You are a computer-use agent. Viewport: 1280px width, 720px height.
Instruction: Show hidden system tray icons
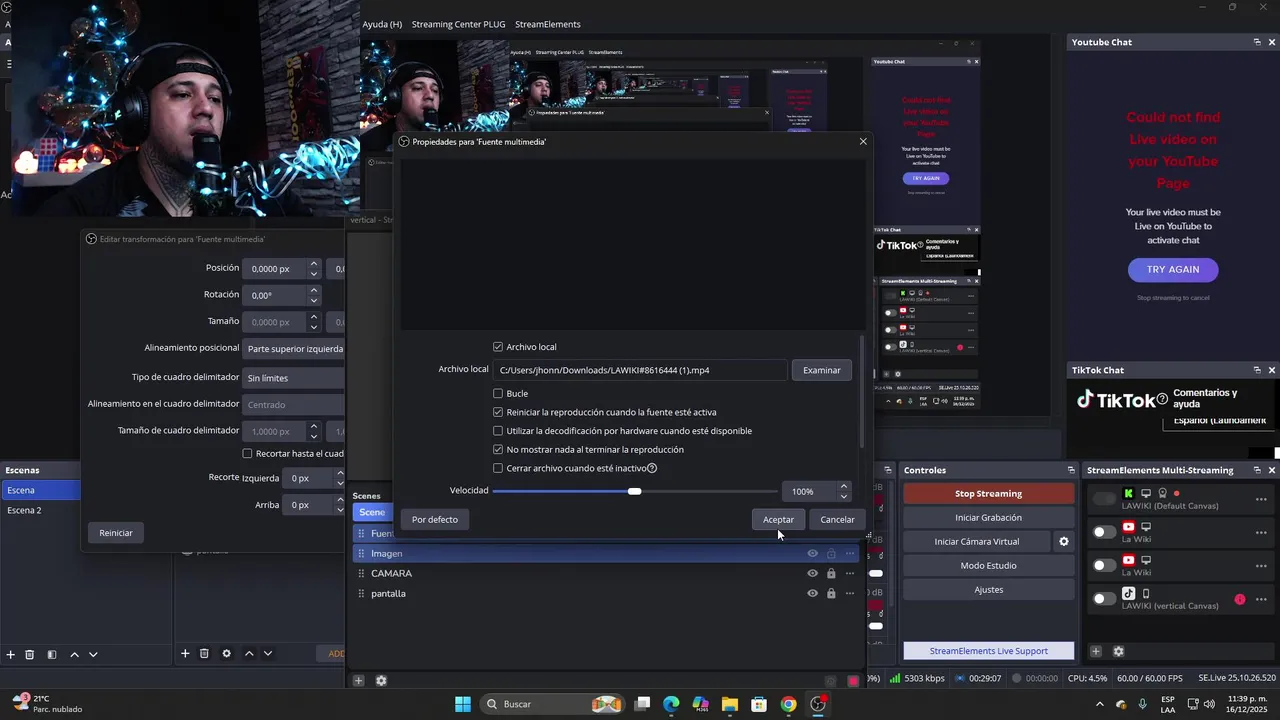coord(1101,704)
